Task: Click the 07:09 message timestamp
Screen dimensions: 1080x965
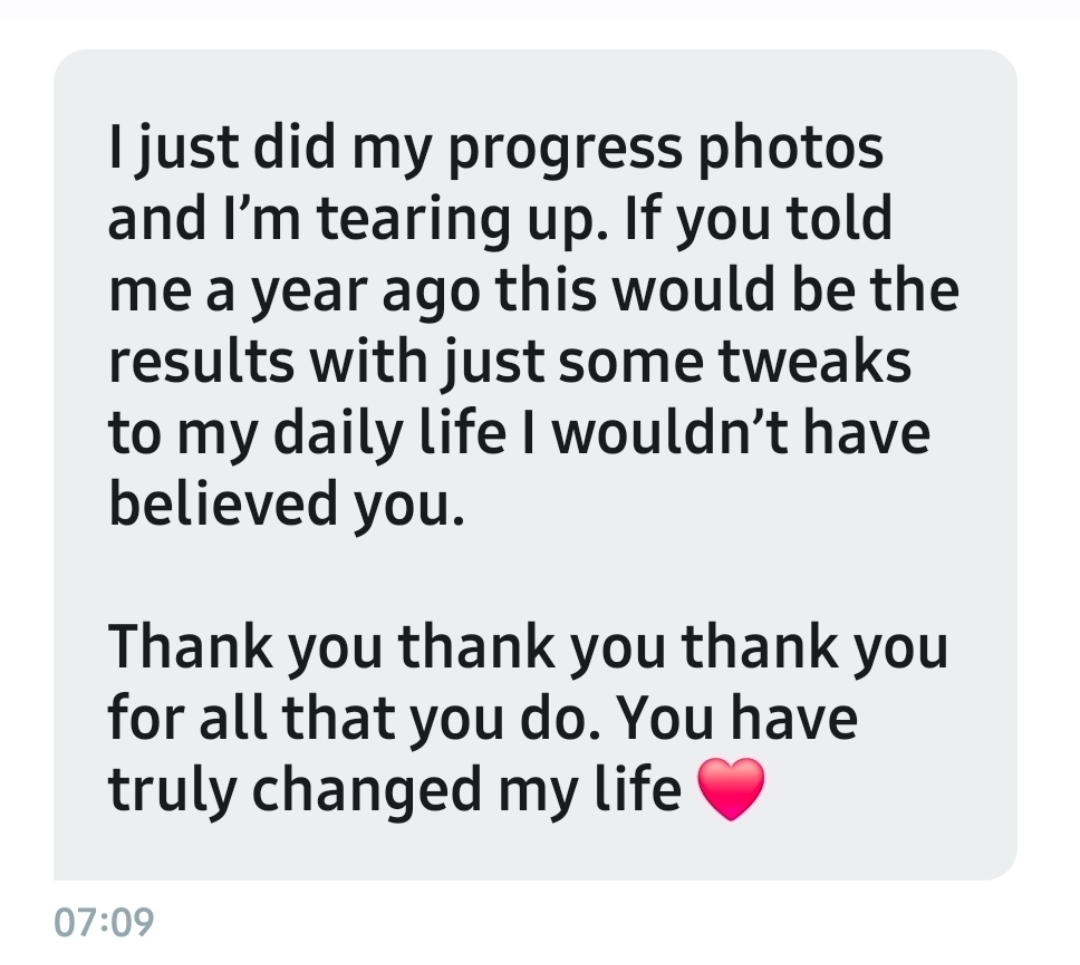Action: coord(104,922)
